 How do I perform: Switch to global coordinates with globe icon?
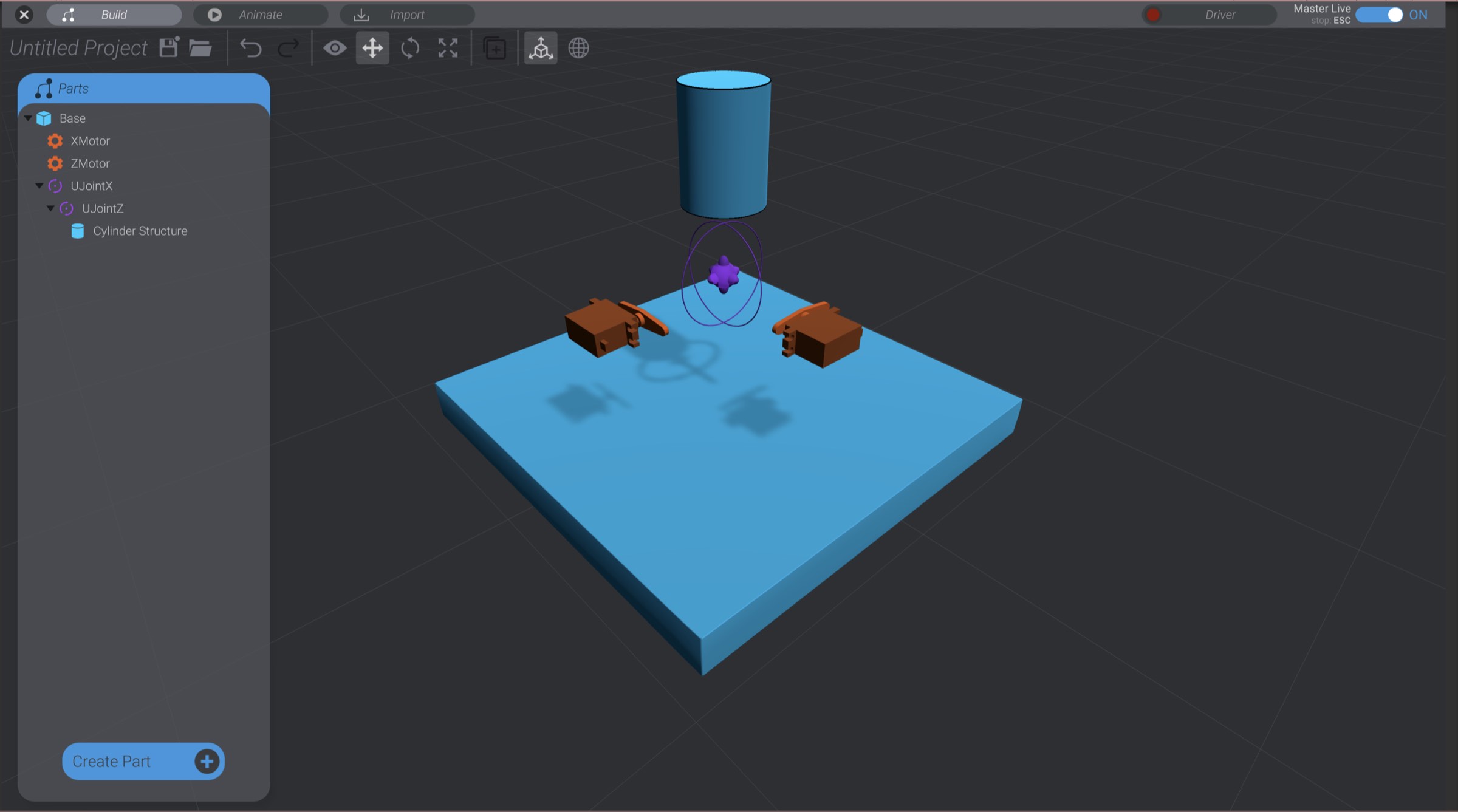[578, 48]
